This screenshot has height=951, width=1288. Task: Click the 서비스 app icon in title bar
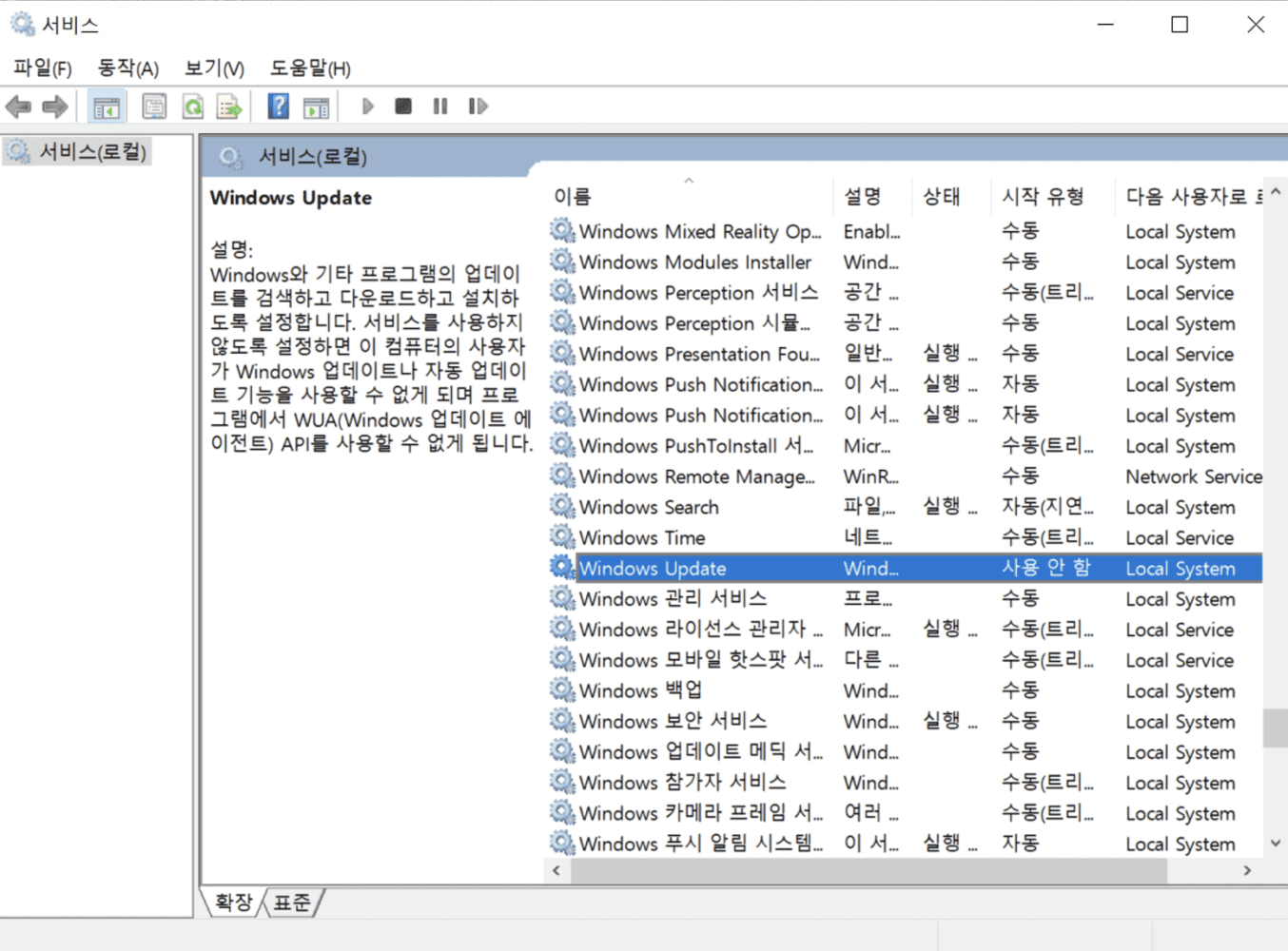pyautogui.click(x=22, y=24)
